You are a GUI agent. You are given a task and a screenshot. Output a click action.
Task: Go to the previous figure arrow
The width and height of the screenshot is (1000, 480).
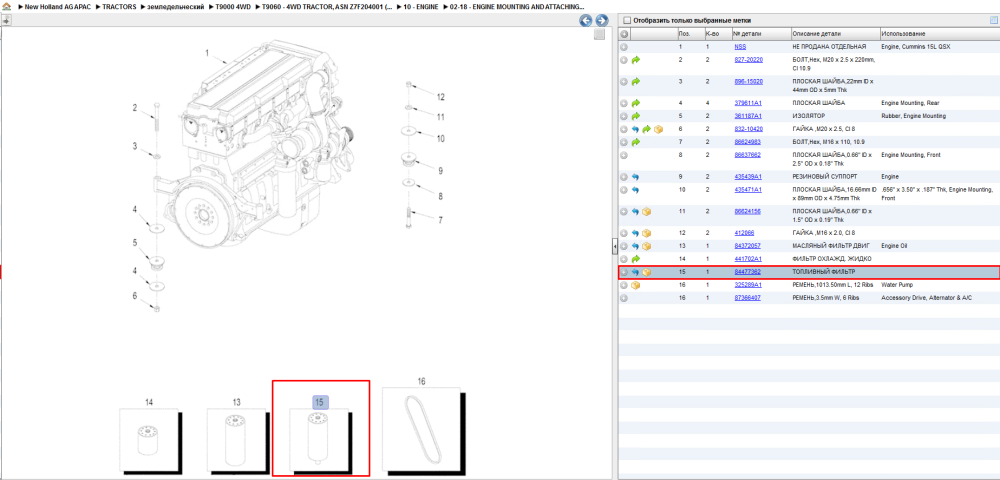point(585,20)
